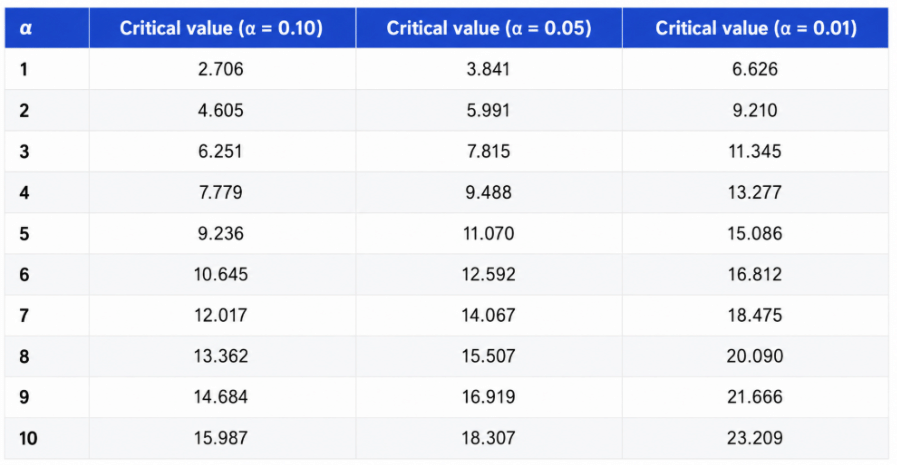
Task: Click the 11.070 cell in row 5
Action: click(x=489, y=233)
